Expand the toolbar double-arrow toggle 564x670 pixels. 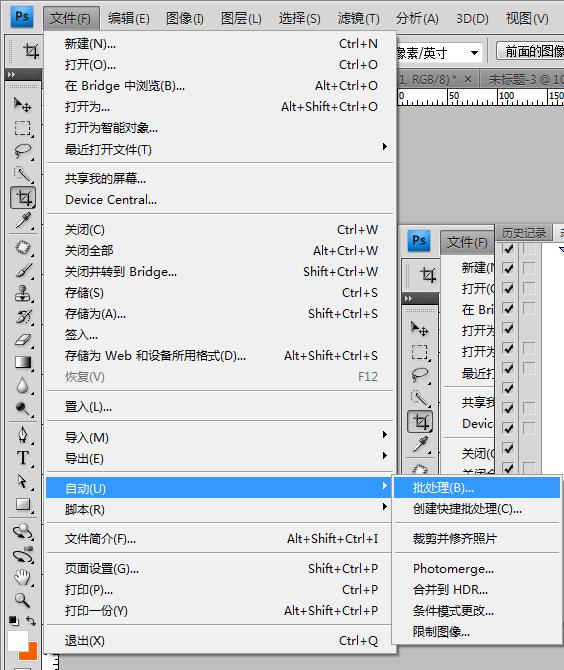[12, 74]
